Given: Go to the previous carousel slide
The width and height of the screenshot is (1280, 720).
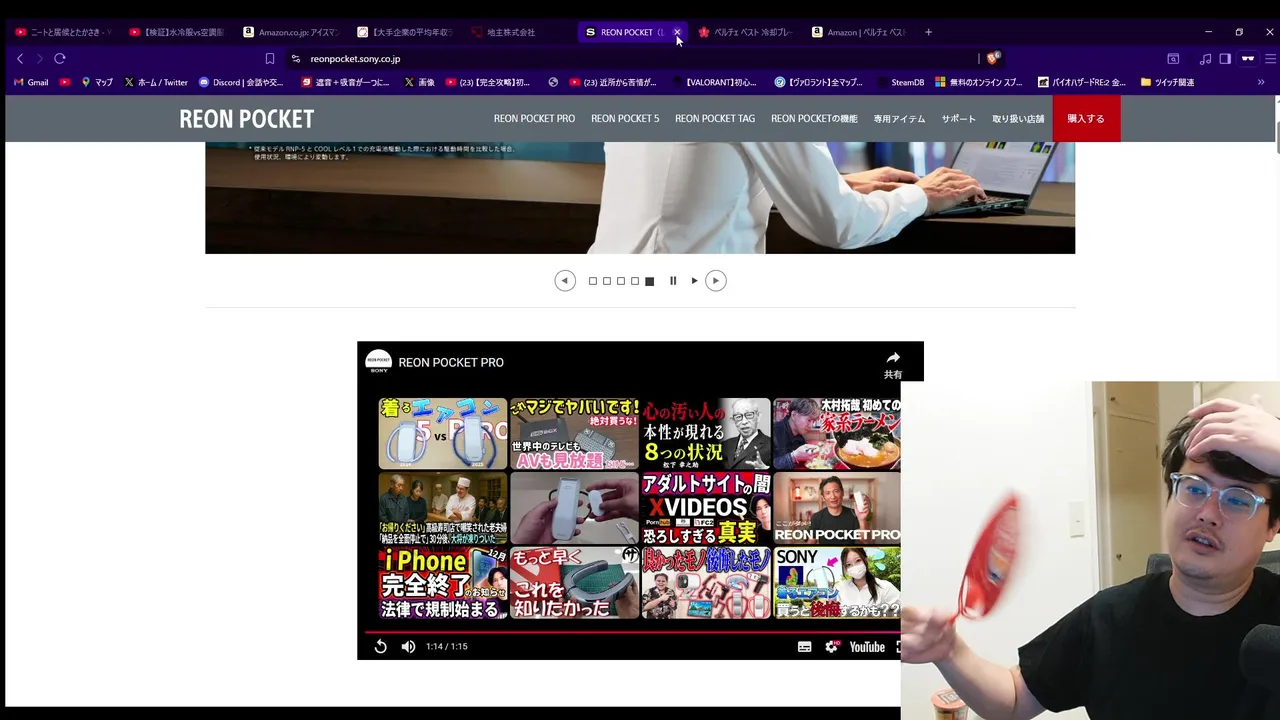Looking at the screenshot, I should (565, 281).
